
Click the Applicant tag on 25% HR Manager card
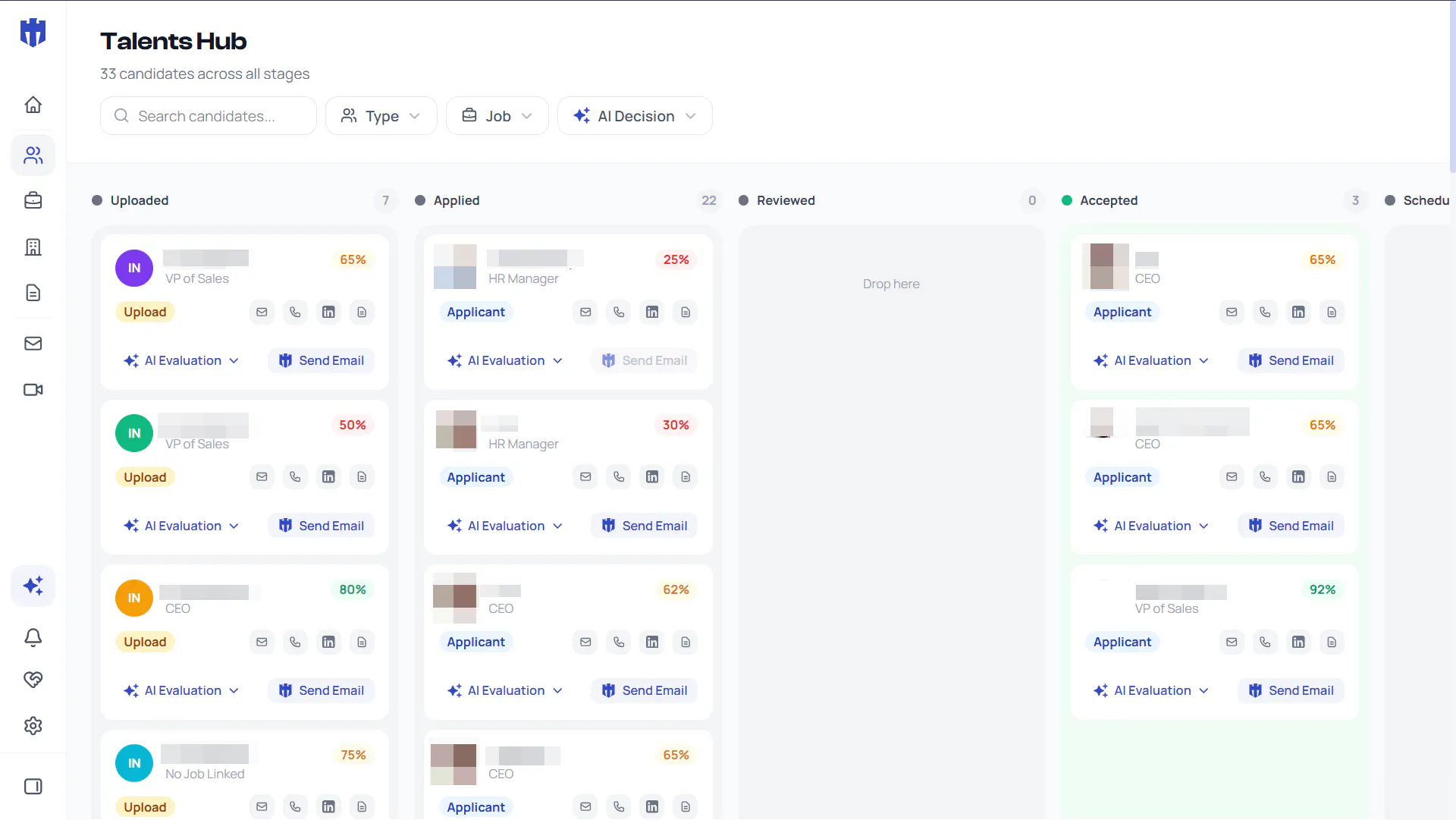click(x=475, y=312)
